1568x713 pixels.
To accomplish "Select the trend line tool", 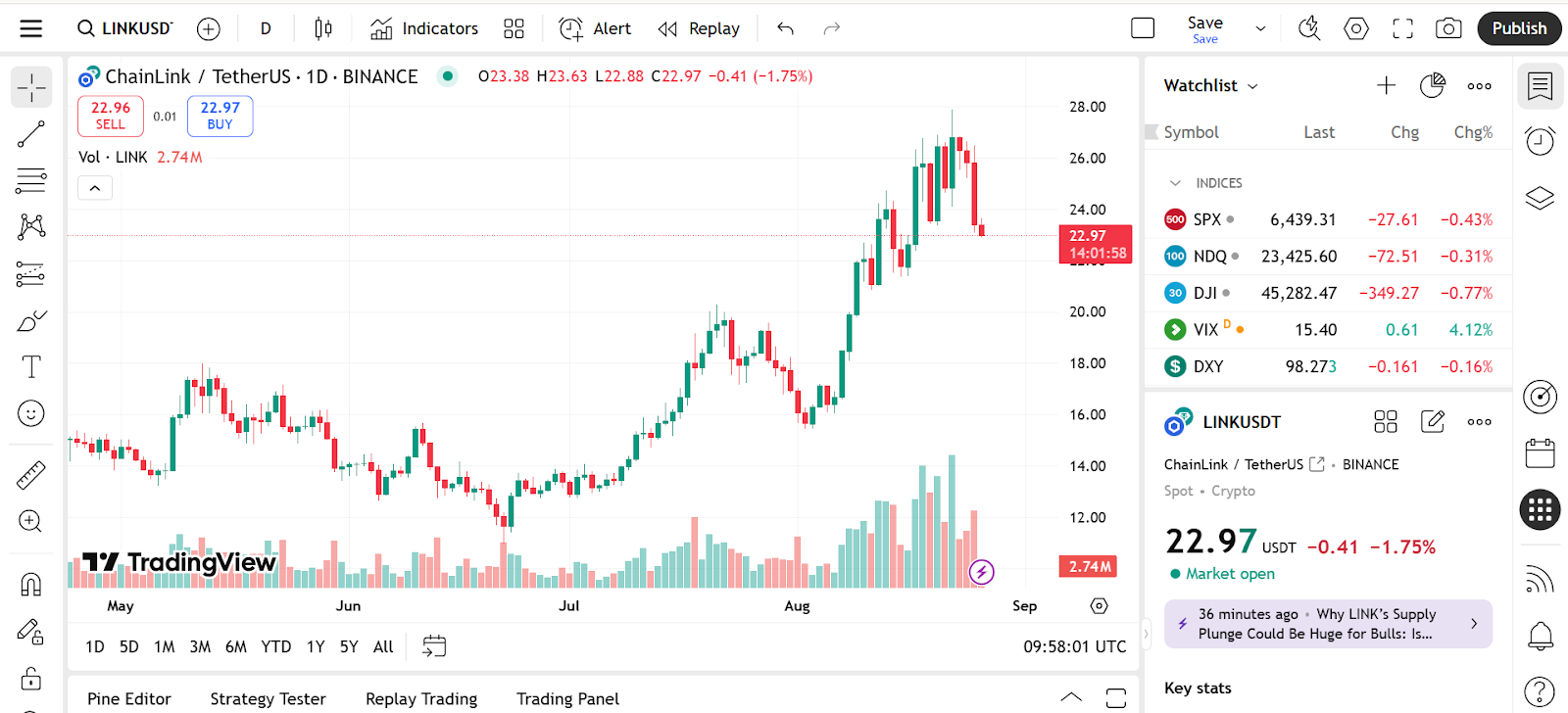I will (x=31, y=134).
